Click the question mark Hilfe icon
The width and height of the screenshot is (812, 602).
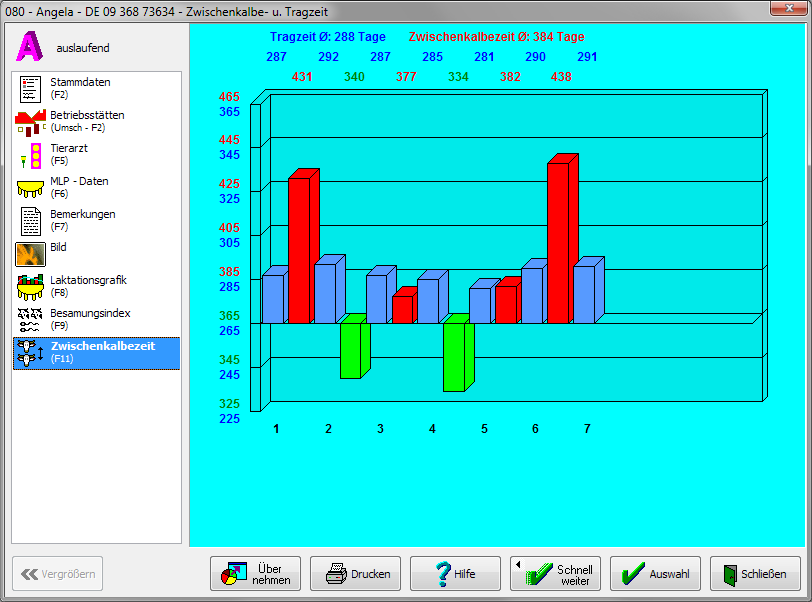click(x=443, y=574)
